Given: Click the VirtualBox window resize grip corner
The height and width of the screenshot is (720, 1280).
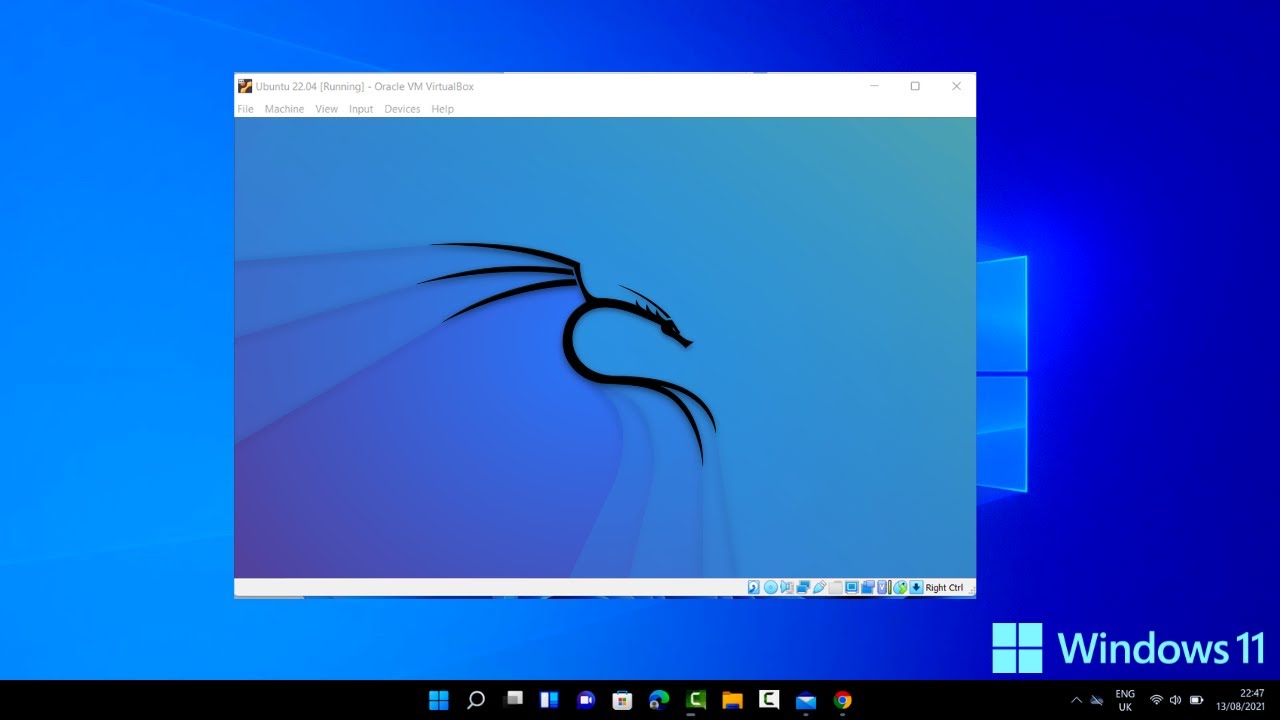Looking at the screenshot, I should pos(971,592).
